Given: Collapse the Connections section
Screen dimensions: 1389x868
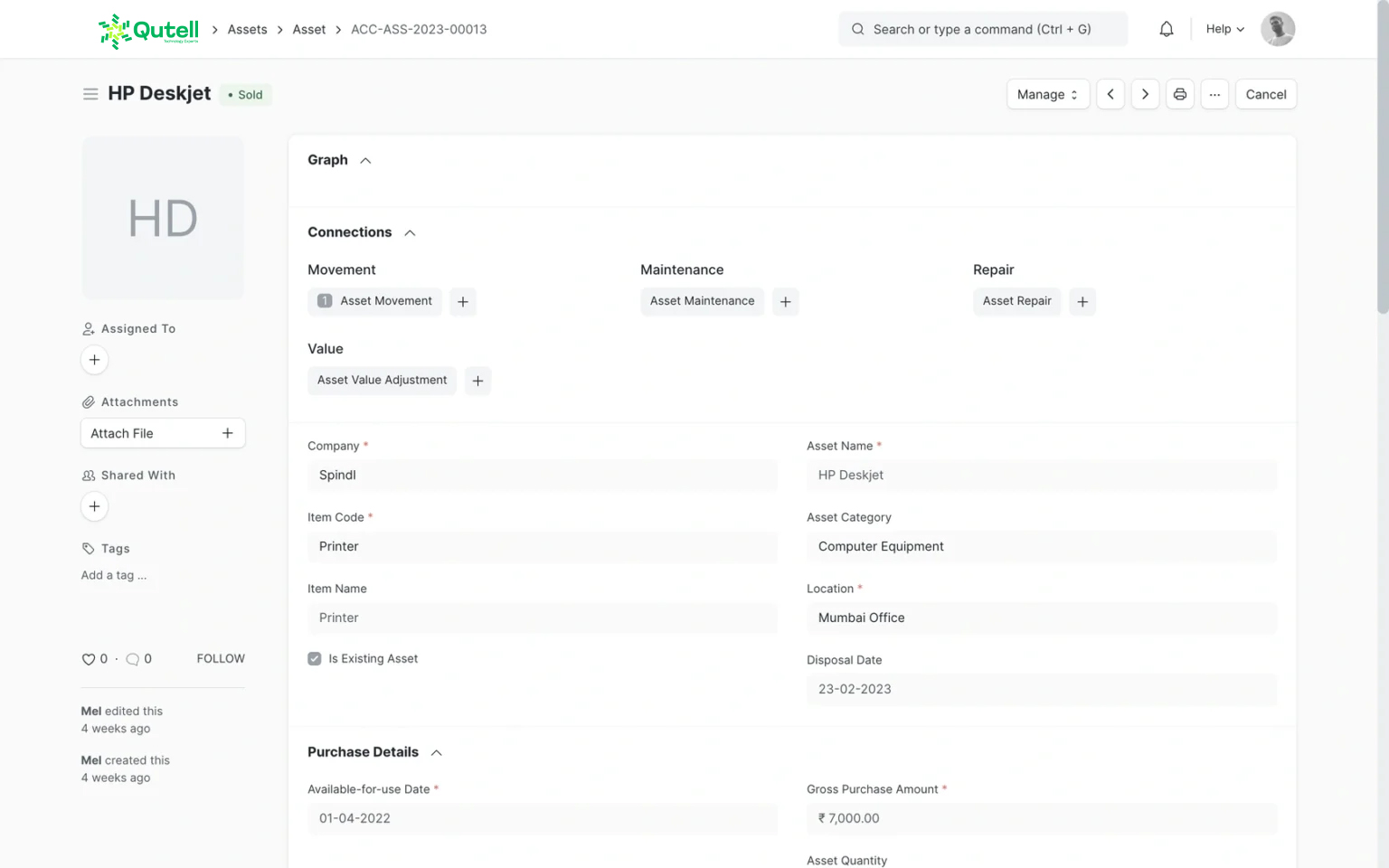Looking at the screenshot, I should coord(410,233).
